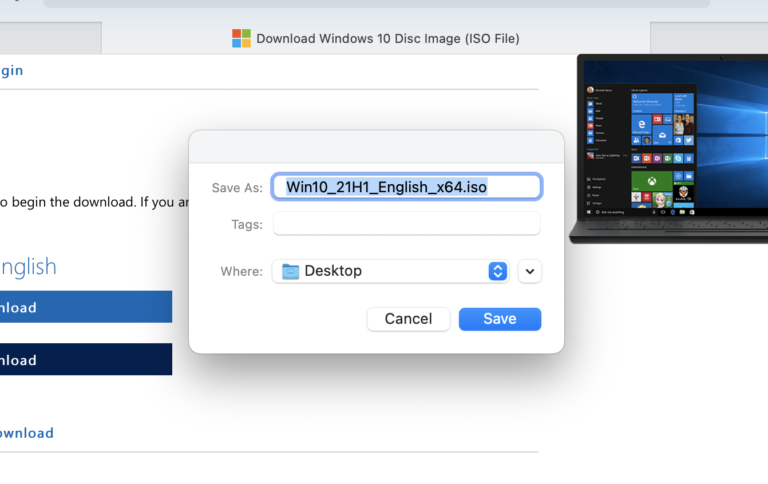Click the Tags label

click(247, 224)
